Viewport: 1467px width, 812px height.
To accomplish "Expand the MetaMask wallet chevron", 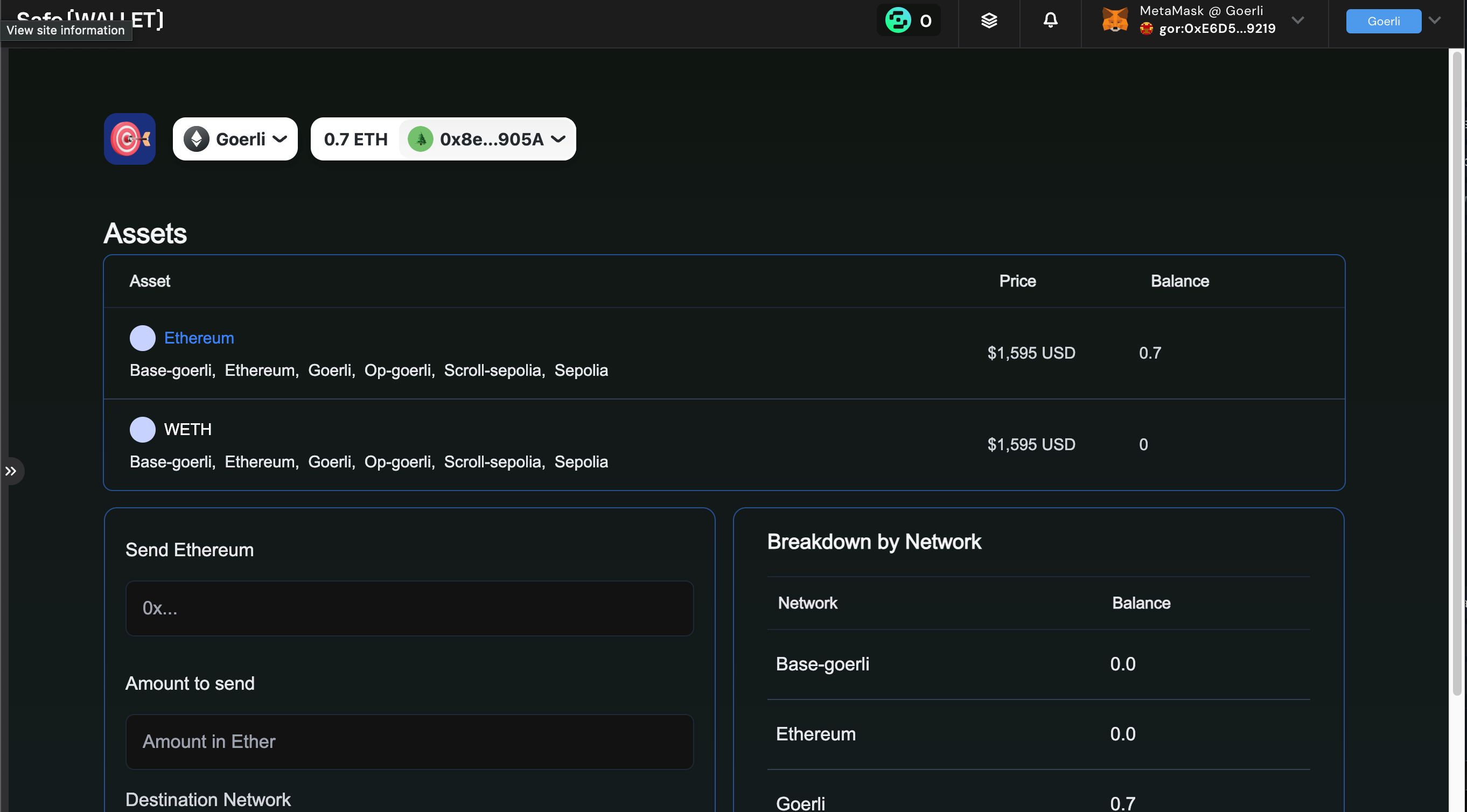I will click(1298, 20).
